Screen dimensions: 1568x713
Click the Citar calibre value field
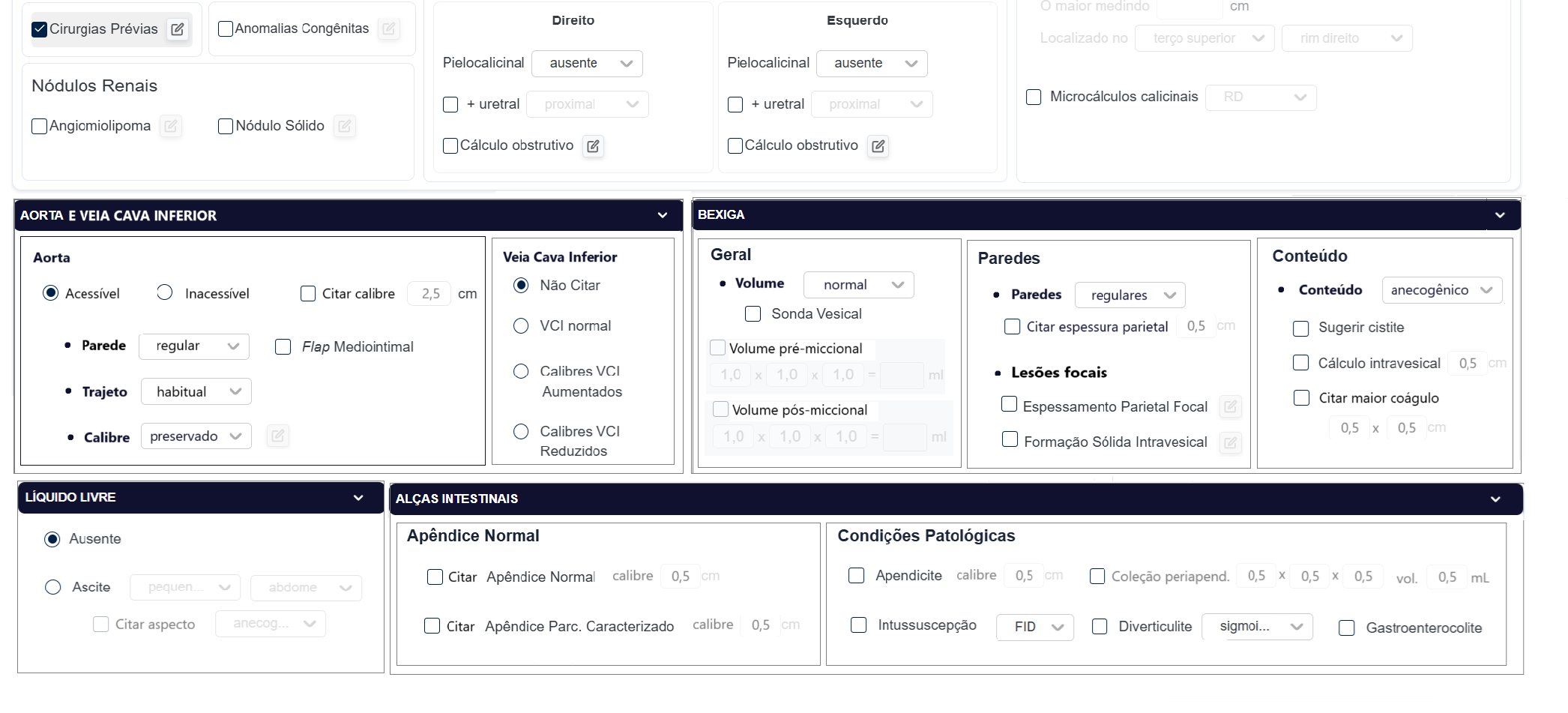[x=430, y=294]
